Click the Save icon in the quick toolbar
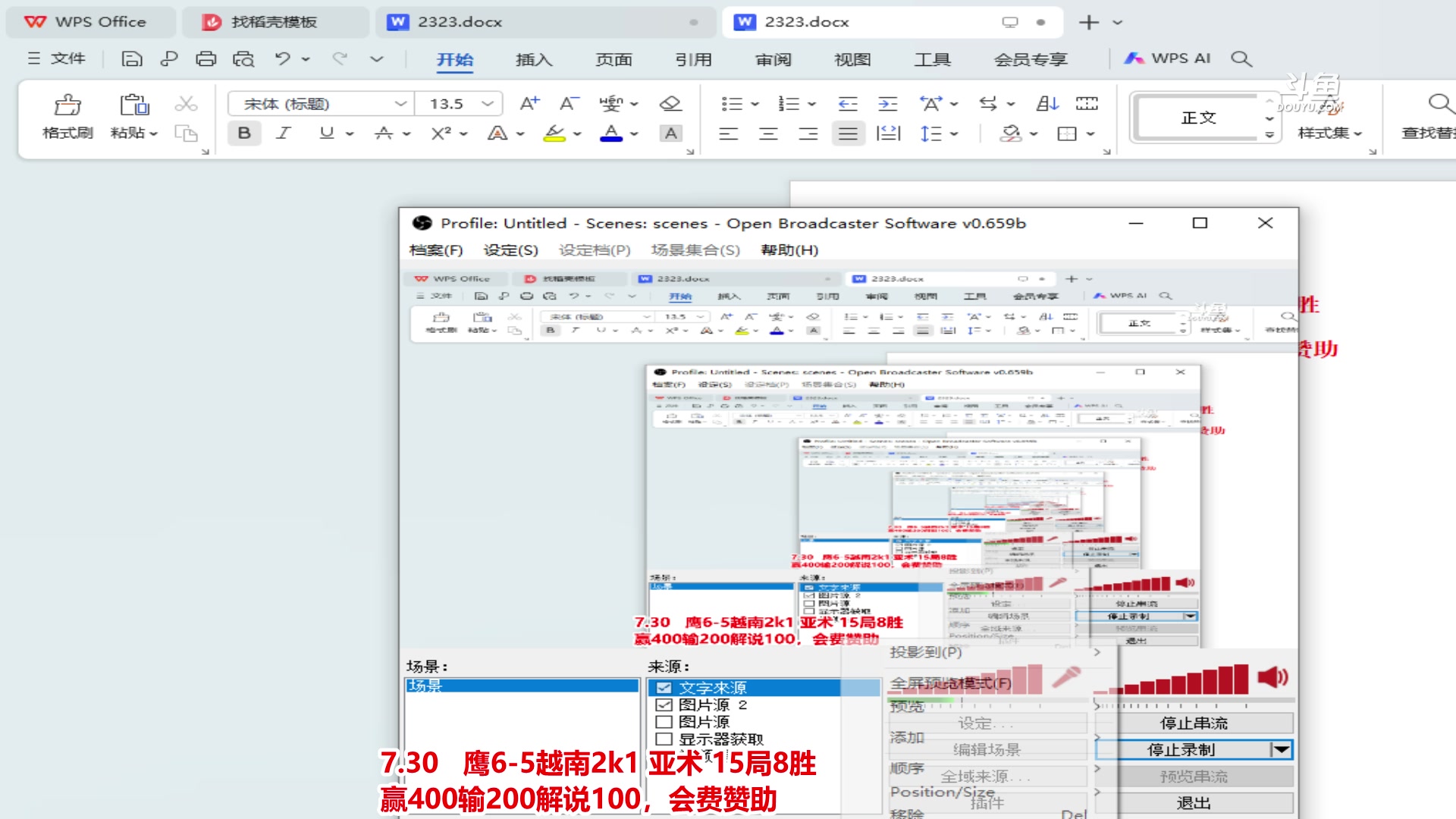Screen dimensions: 1456x819 coord(132,59)
